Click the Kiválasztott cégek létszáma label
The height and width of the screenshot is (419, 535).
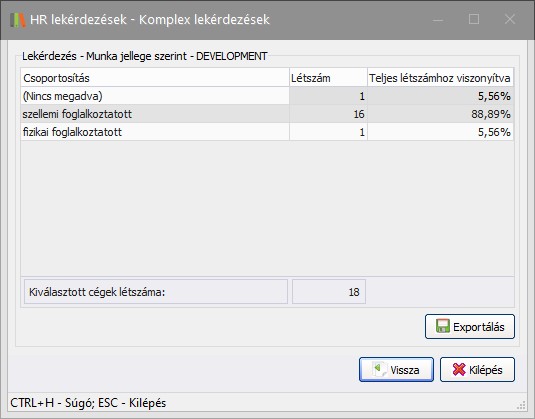[x=97, y=292]
